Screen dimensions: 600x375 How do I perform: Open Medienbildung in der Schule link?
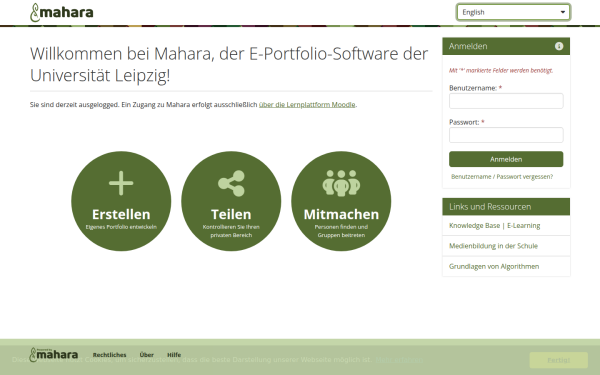tap(493, 246)
